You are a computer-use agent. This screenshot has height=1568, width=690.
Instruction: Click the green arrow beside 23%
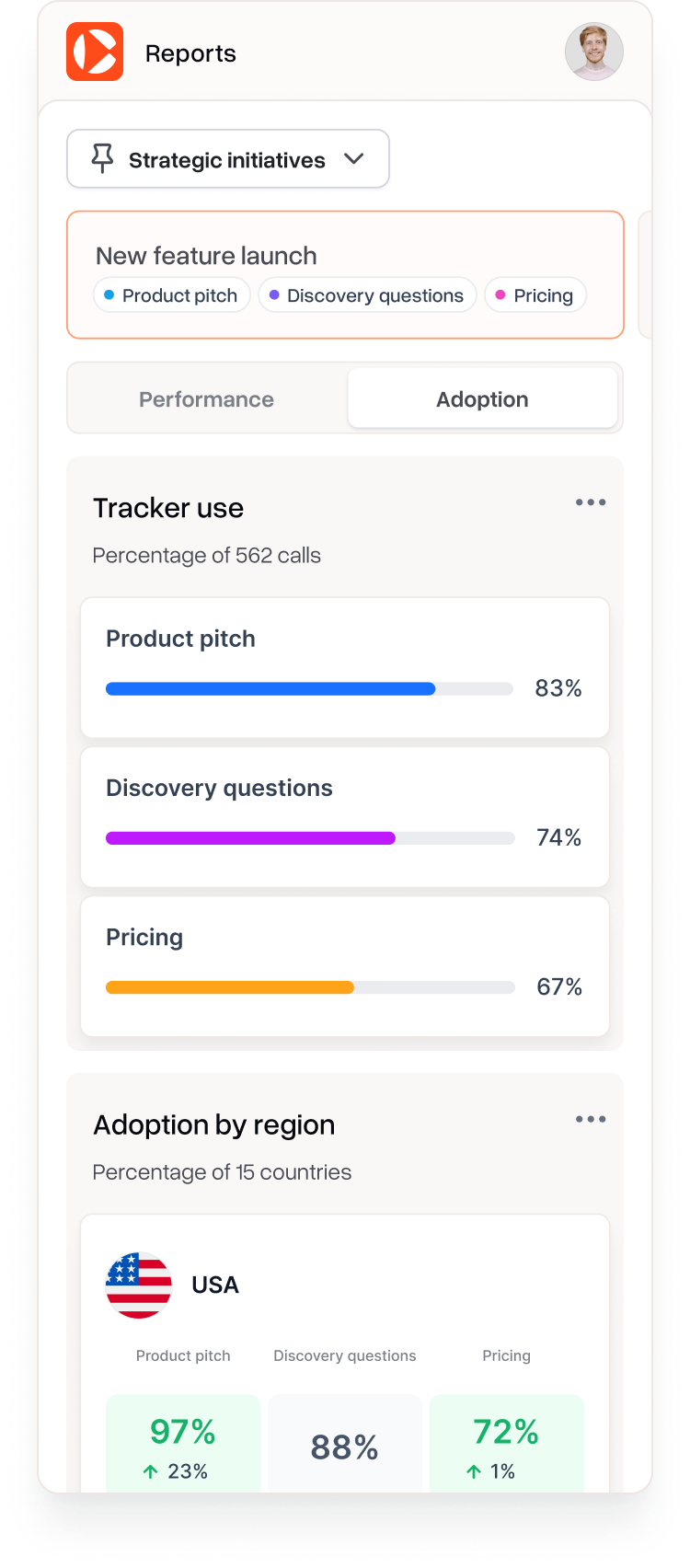pos(151,1471)
